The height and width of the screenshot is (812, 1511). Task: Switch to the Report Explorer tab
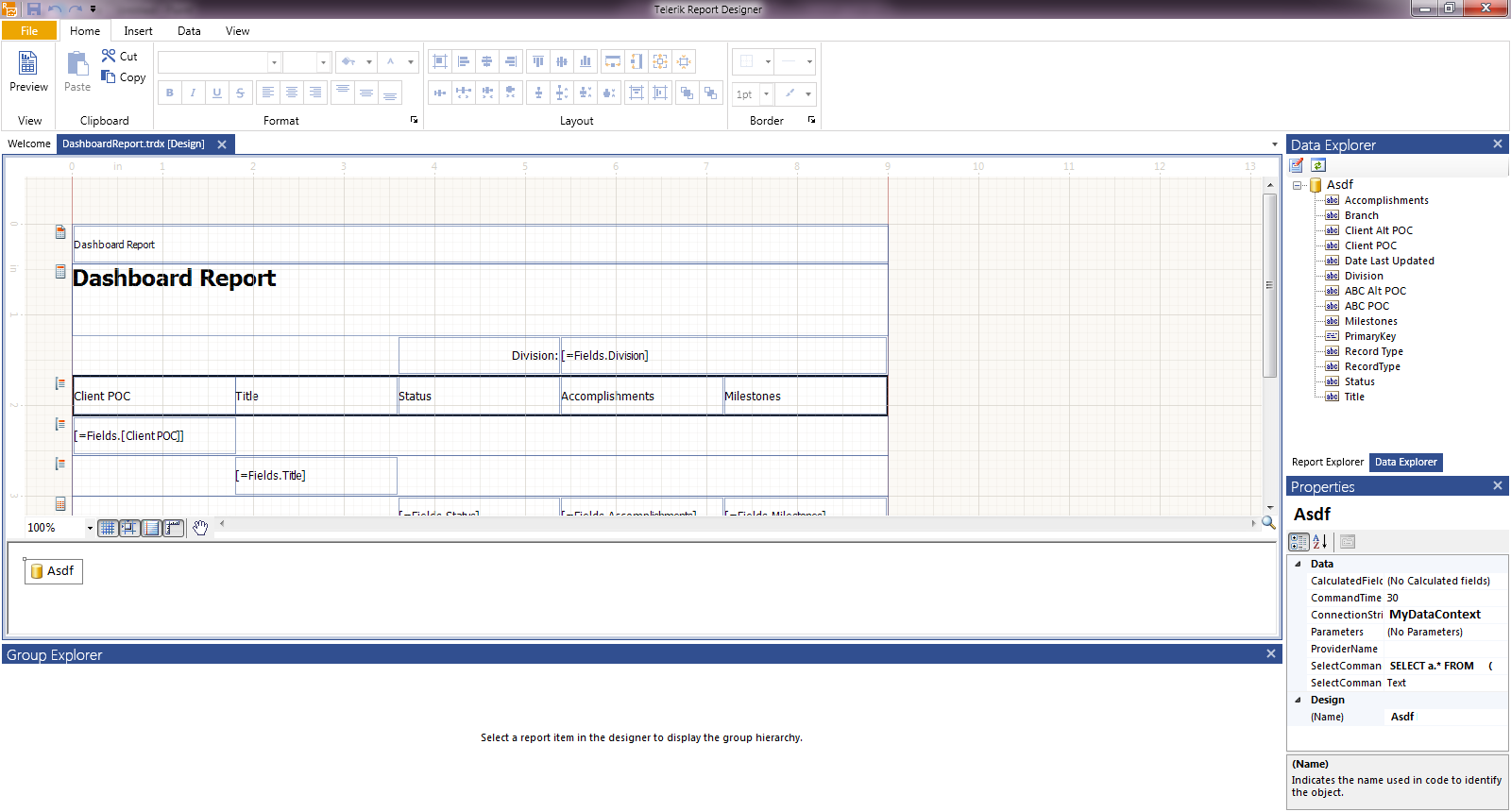point(1328,462)
